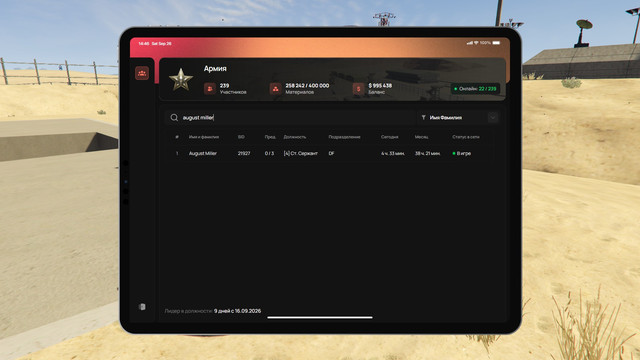Viewport: 640px width, 360px height.
Task: Sort by Пред. column header
Action: click(x=270, y=137)
